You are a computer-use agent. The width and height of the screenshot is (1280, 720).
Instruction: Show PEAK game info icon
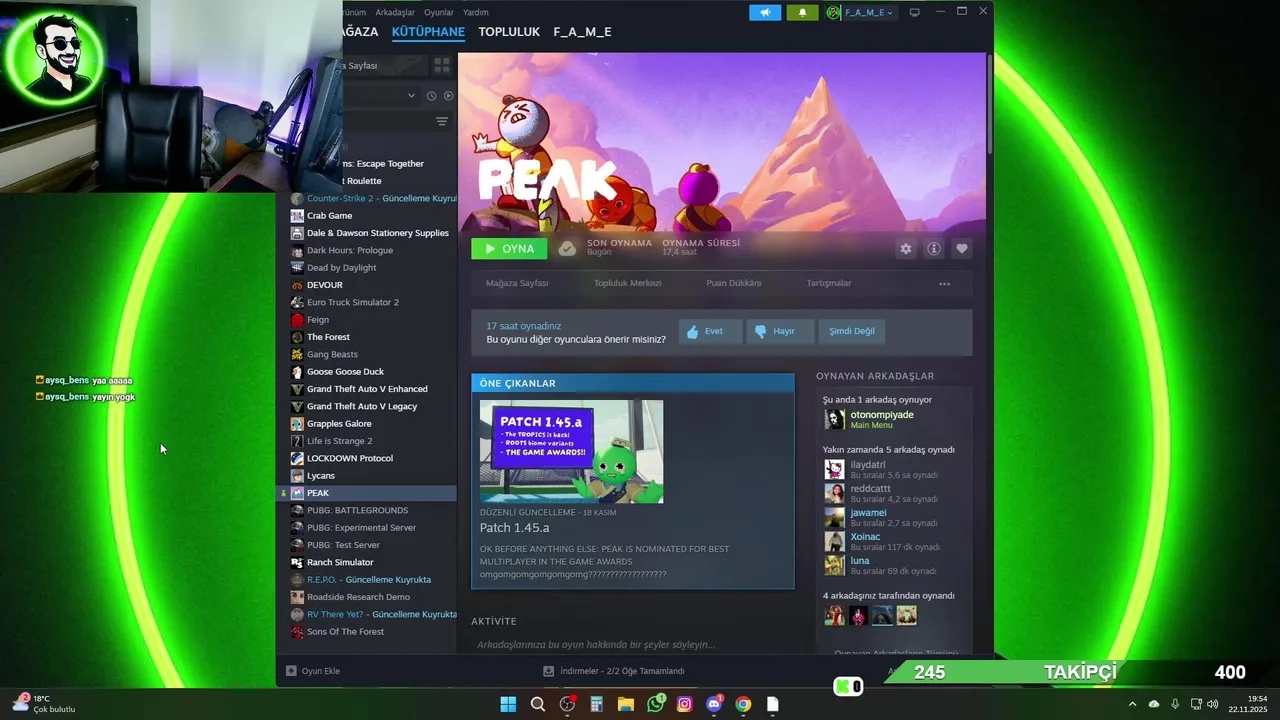pyautogui.click(x=934, y=249)
